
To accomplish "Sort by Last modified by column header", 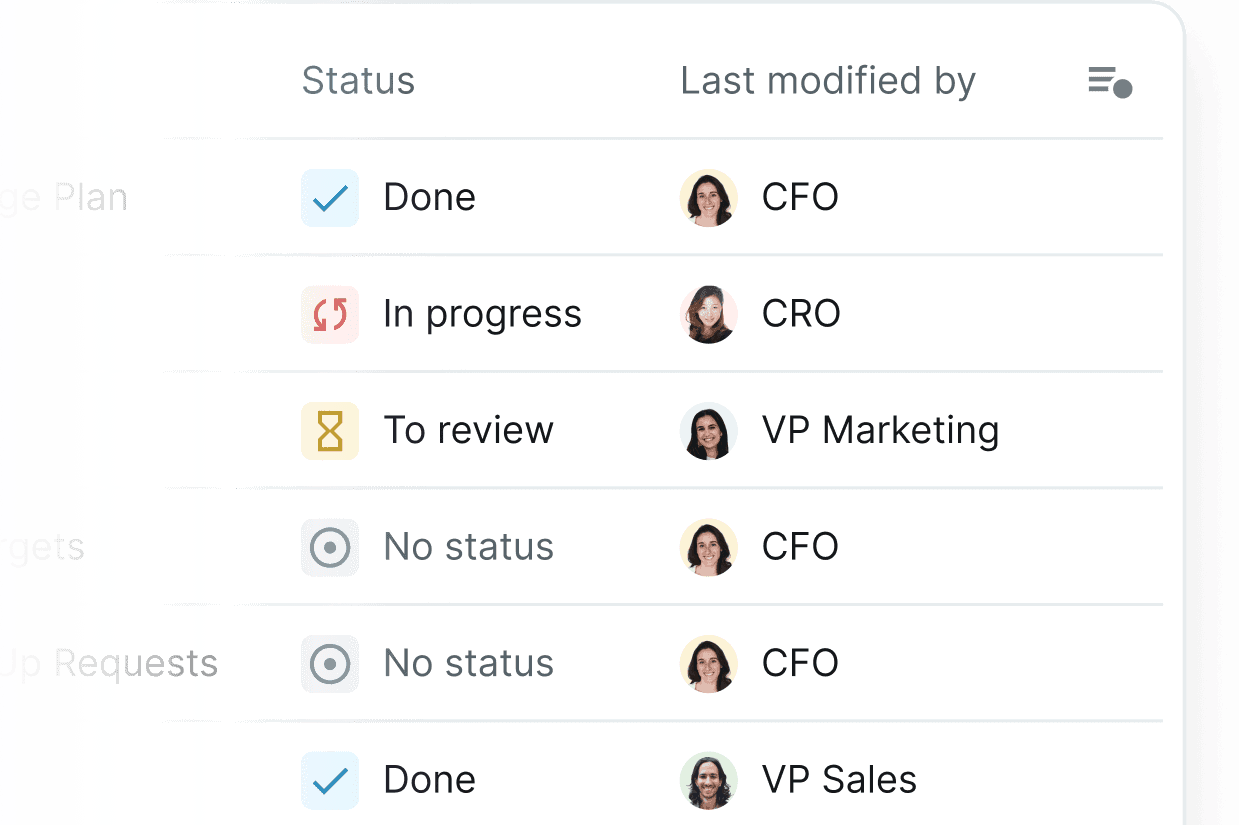I will 828,81.
